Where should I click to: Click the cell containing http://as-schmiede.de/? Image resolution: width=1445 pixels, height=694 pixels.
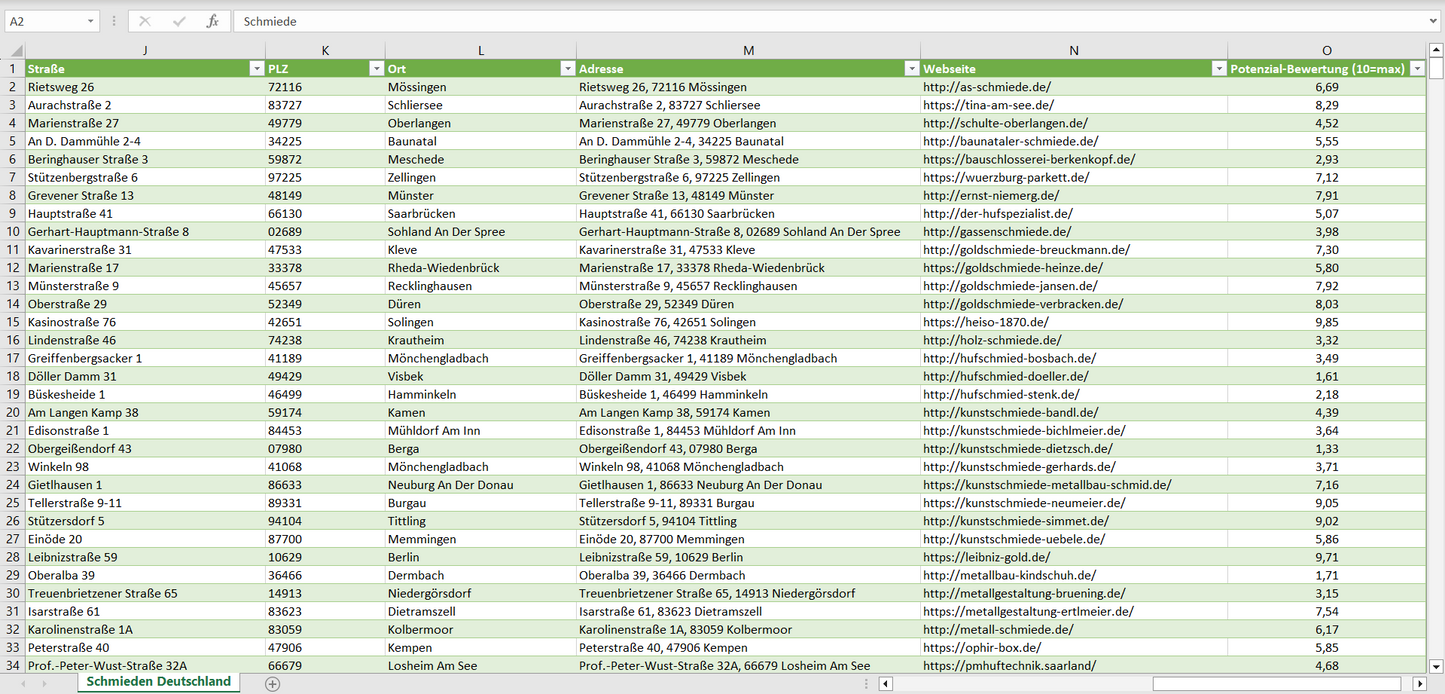[987, 87]
